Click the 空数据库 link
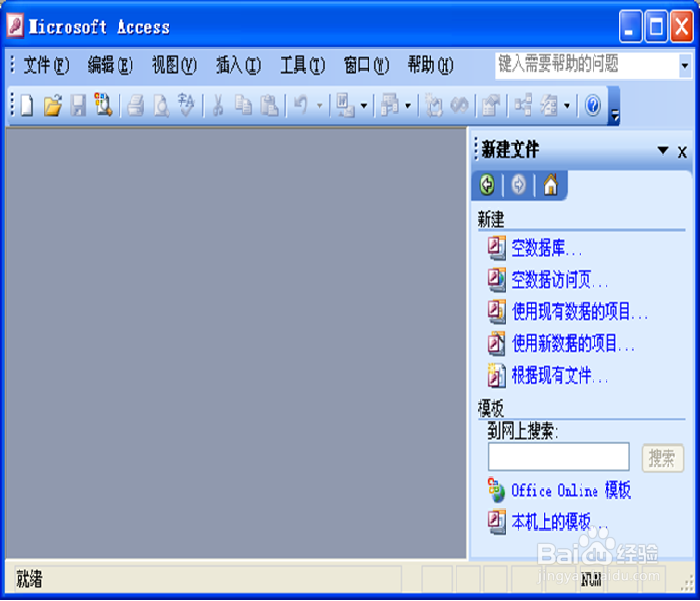700x601 pixels. (546, 248)
